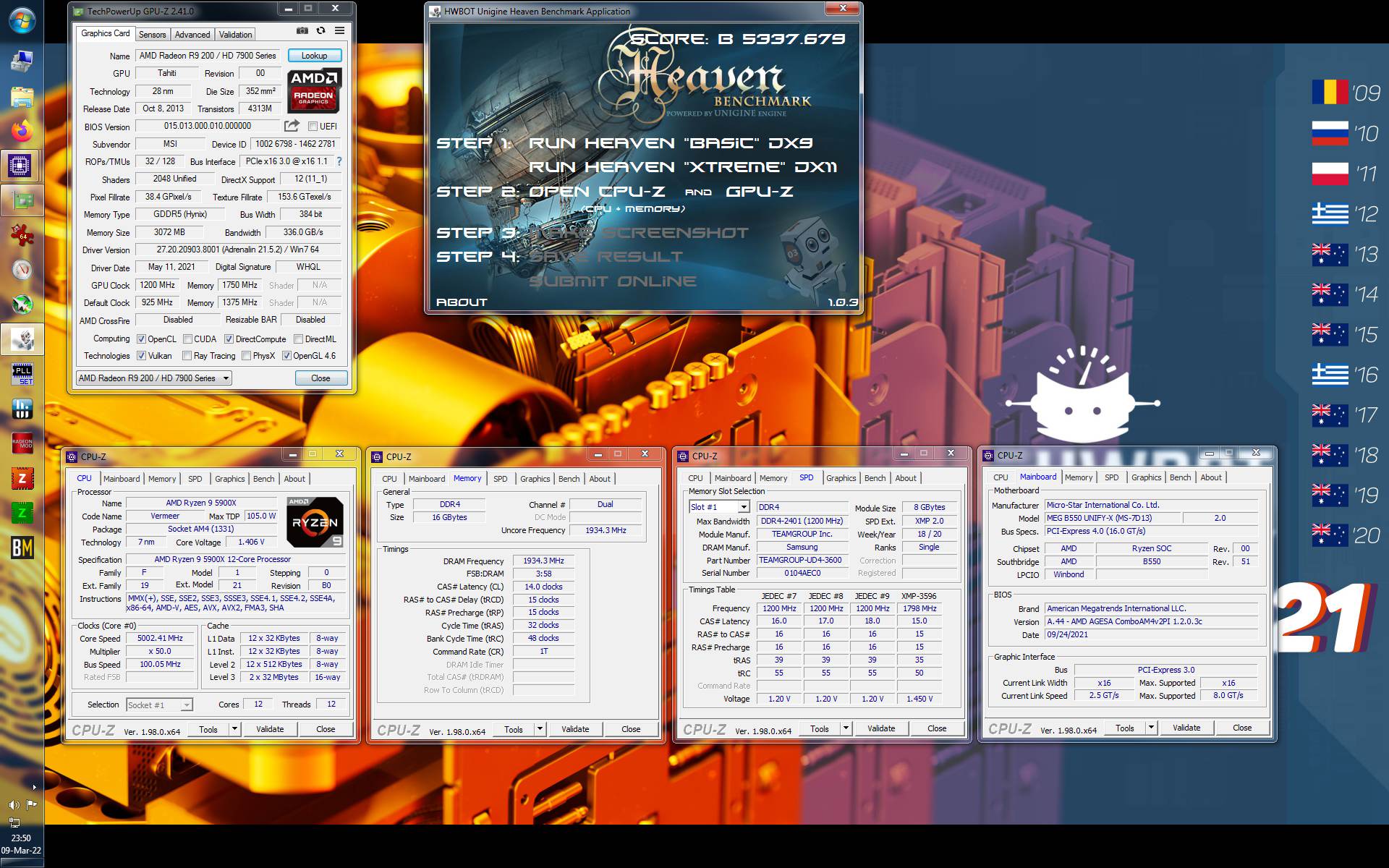Click ABOUT in the Heaven benchmark window
Screen dimensions: 1389x868
click(x=462, y=302)
